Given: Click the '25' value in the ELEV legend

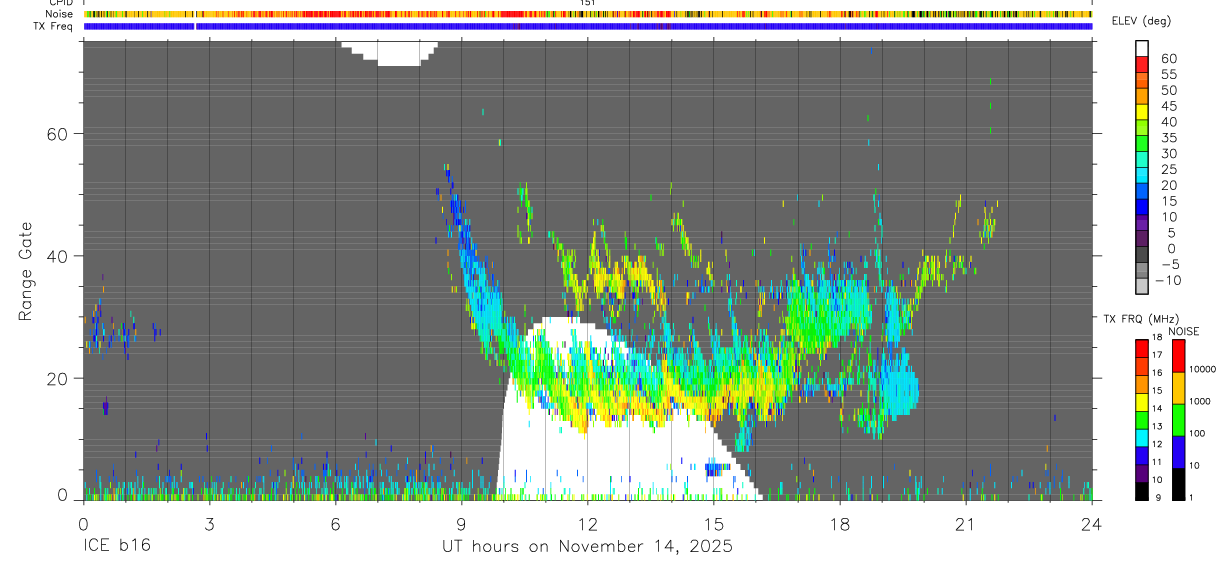Looking at the screenshot, I should [x=1168, y=170].
